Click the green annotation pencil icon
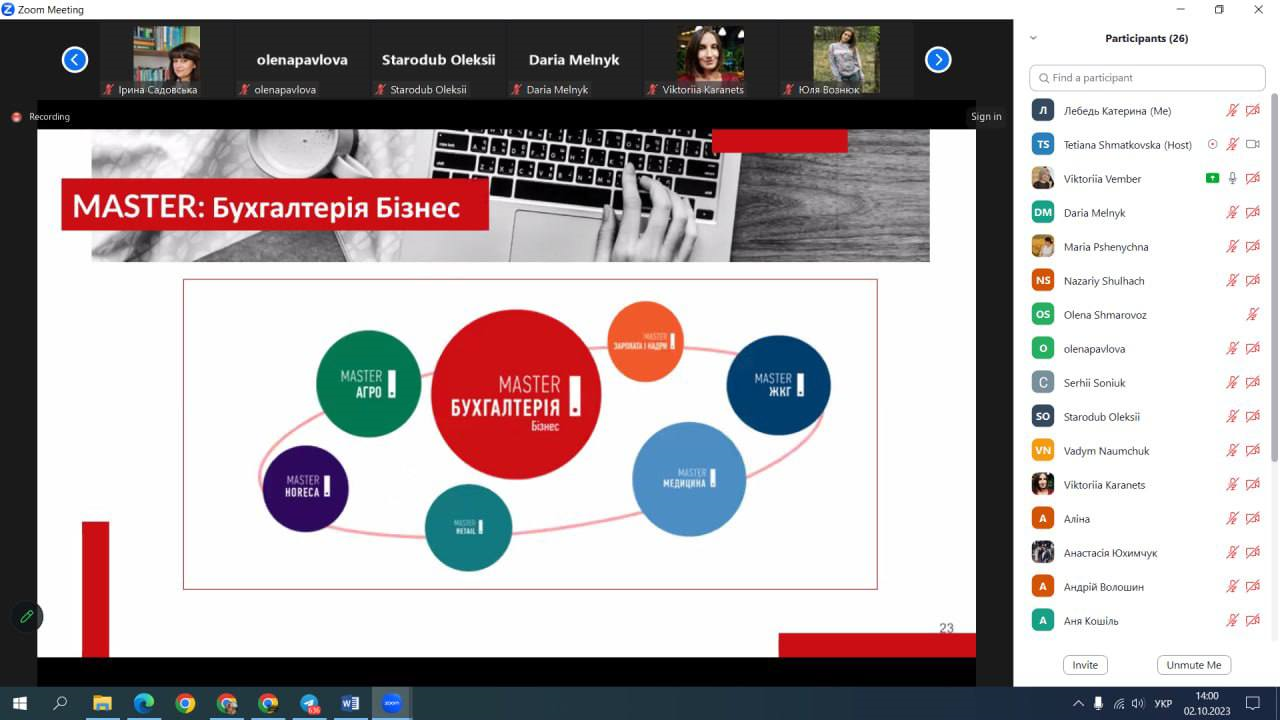This screenshot has width=1280, height=720. pos(27,616)
